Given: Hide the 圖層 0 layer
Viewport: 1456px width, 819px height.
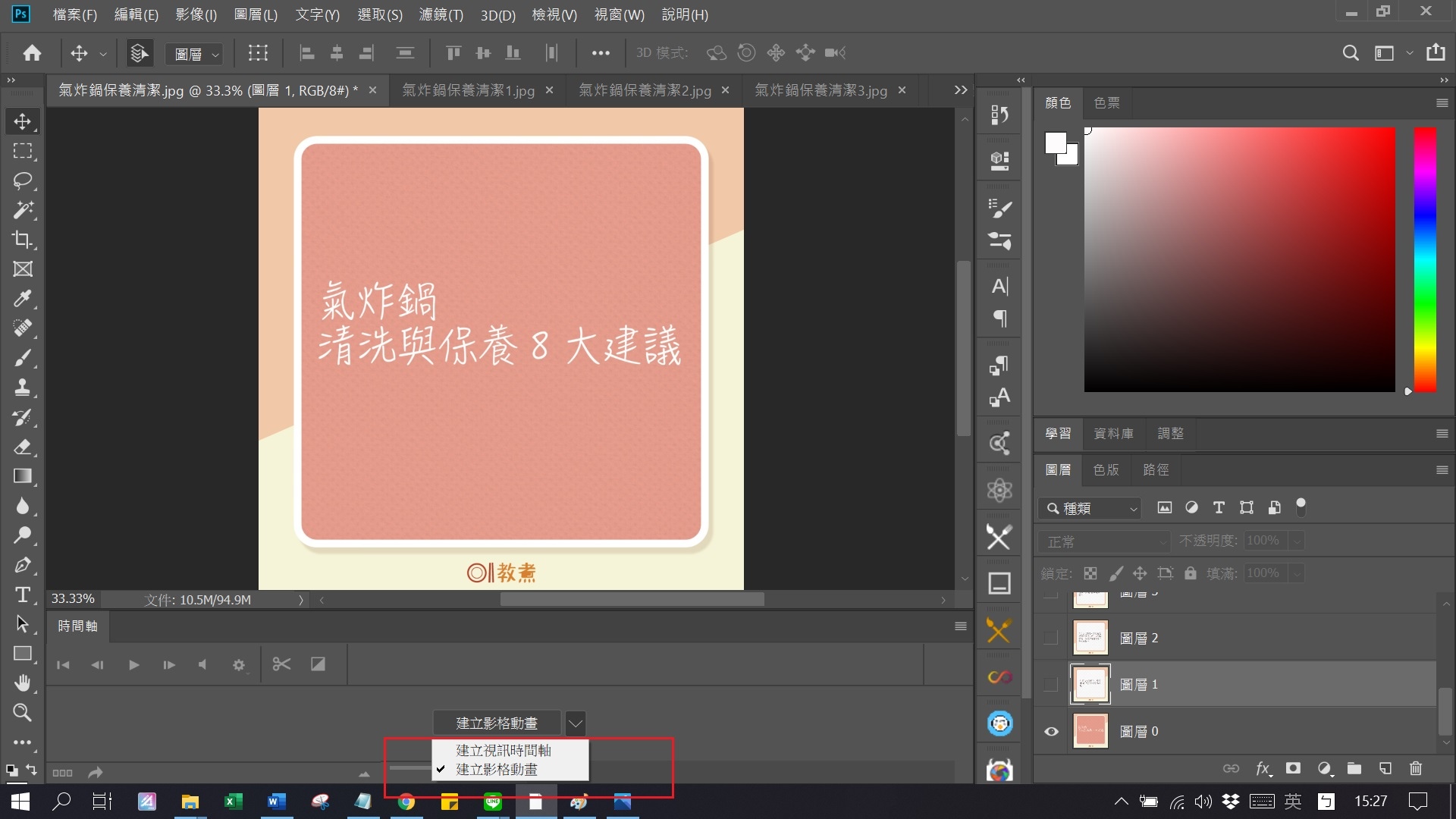Looking at the screenshot, I should click(x=1050, y=730).
